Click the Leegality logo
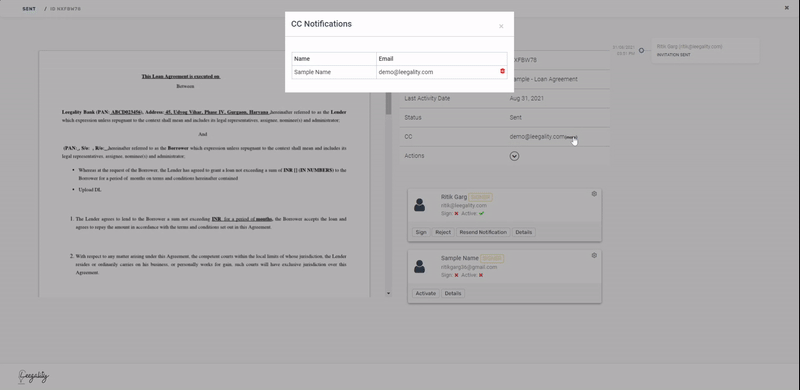The image size is (800, 390). 34,377
